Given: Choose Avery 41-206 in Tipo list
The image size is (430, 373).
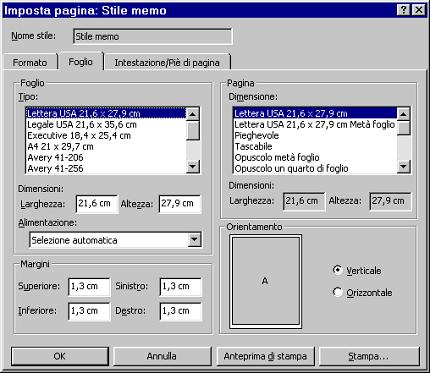Looking at the screenshot, I should coord(106,158).
